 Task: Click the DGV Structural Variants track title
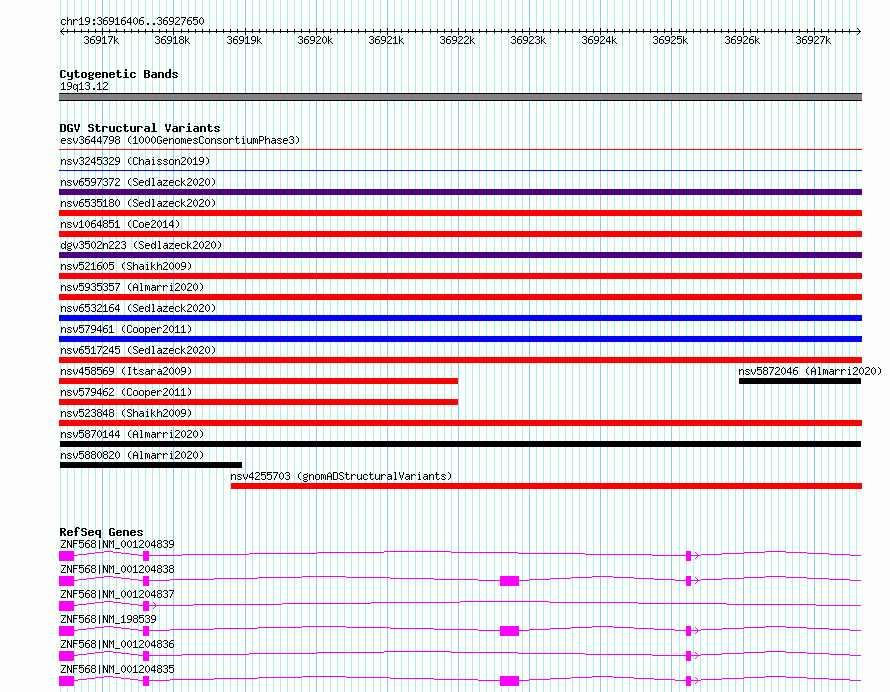point(140,128)
